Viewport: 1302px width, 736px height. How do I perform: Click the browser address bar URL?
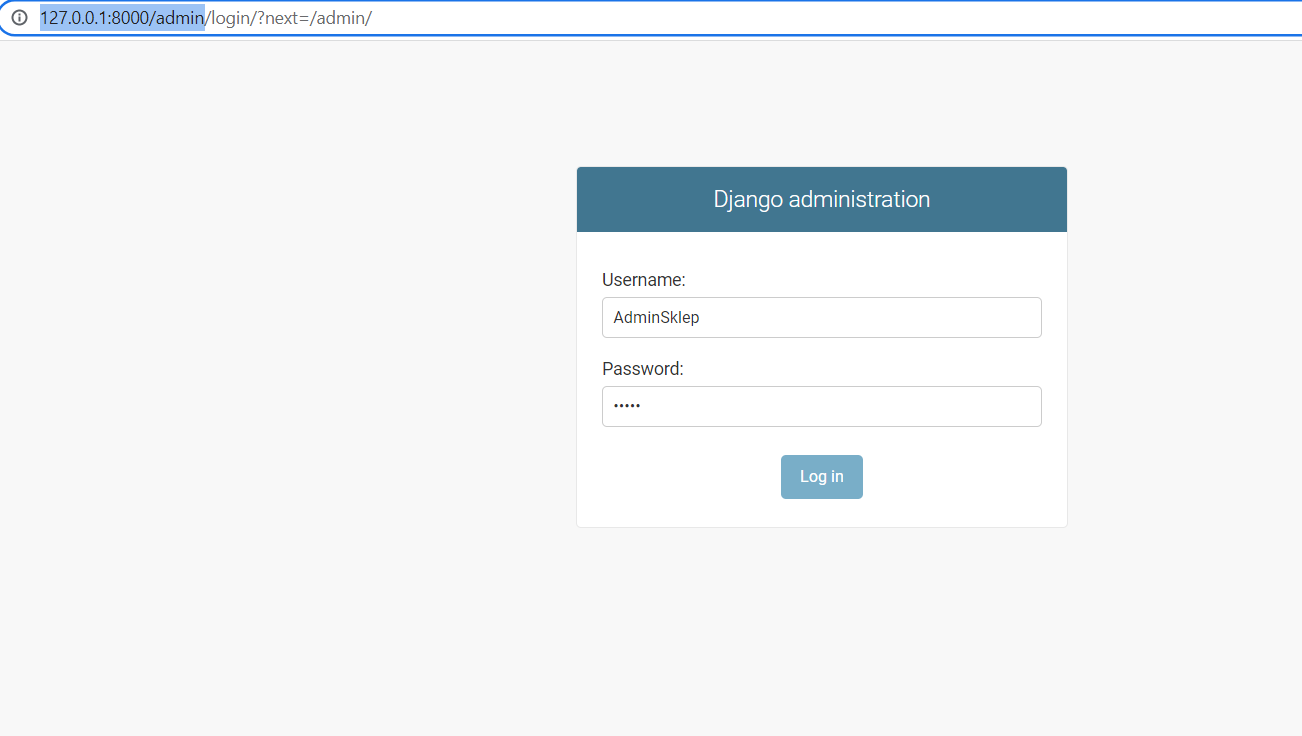click(206, 18)
